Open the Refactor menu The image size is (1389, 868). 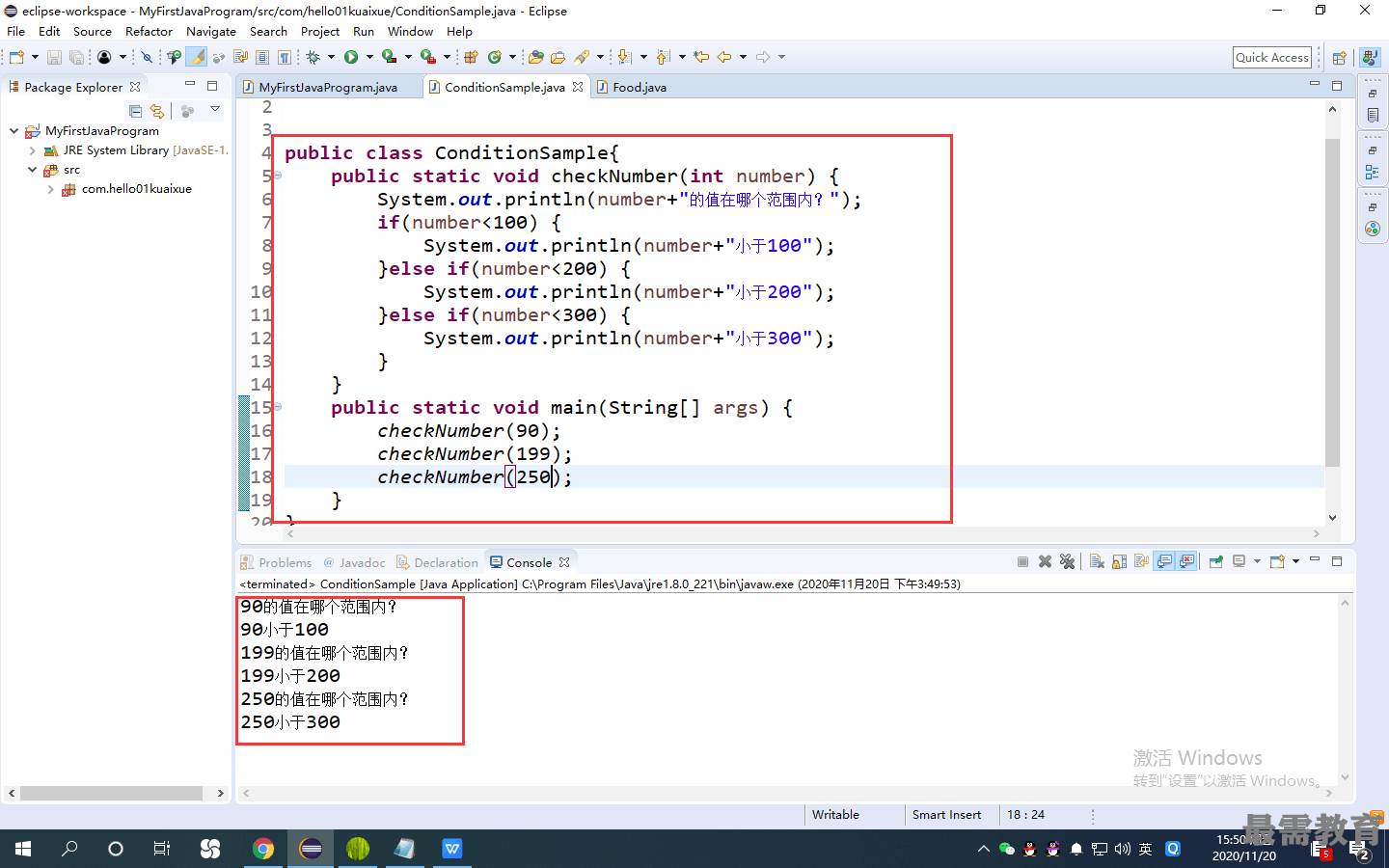click(x=149, y=32)
